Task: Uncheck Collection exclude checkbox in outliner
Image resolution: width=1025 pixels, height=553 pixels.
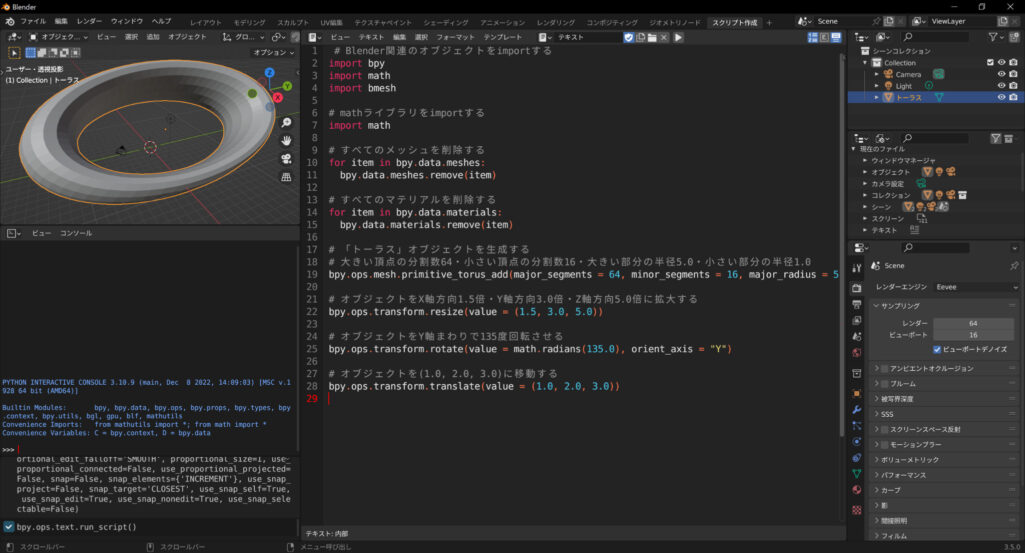Action: point(990,63)
